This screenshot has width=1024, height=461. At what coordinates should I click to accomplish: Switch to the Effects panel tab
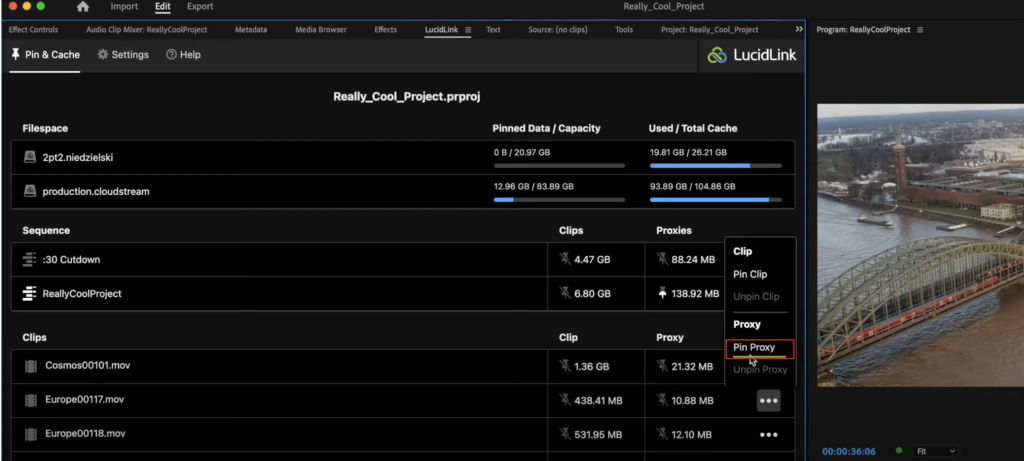pyautogui.click(x=385, y=29)
